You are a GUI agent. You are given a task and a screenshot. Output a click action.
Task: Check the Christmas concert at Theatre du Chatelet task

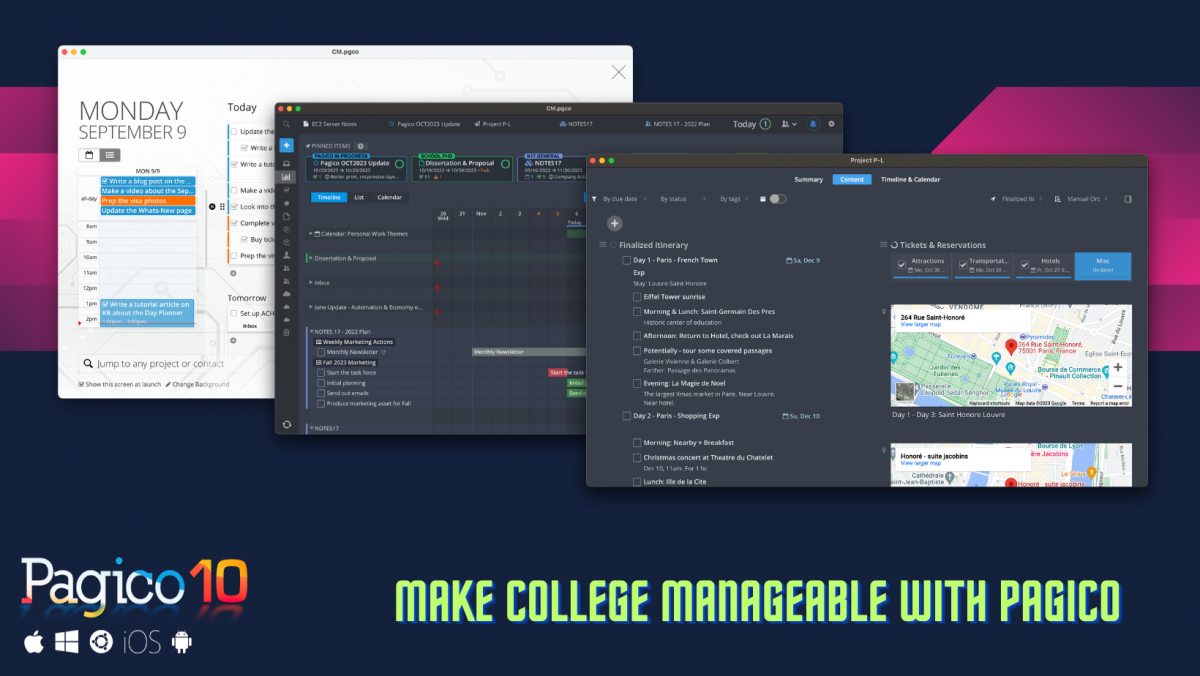pos(637,458)
